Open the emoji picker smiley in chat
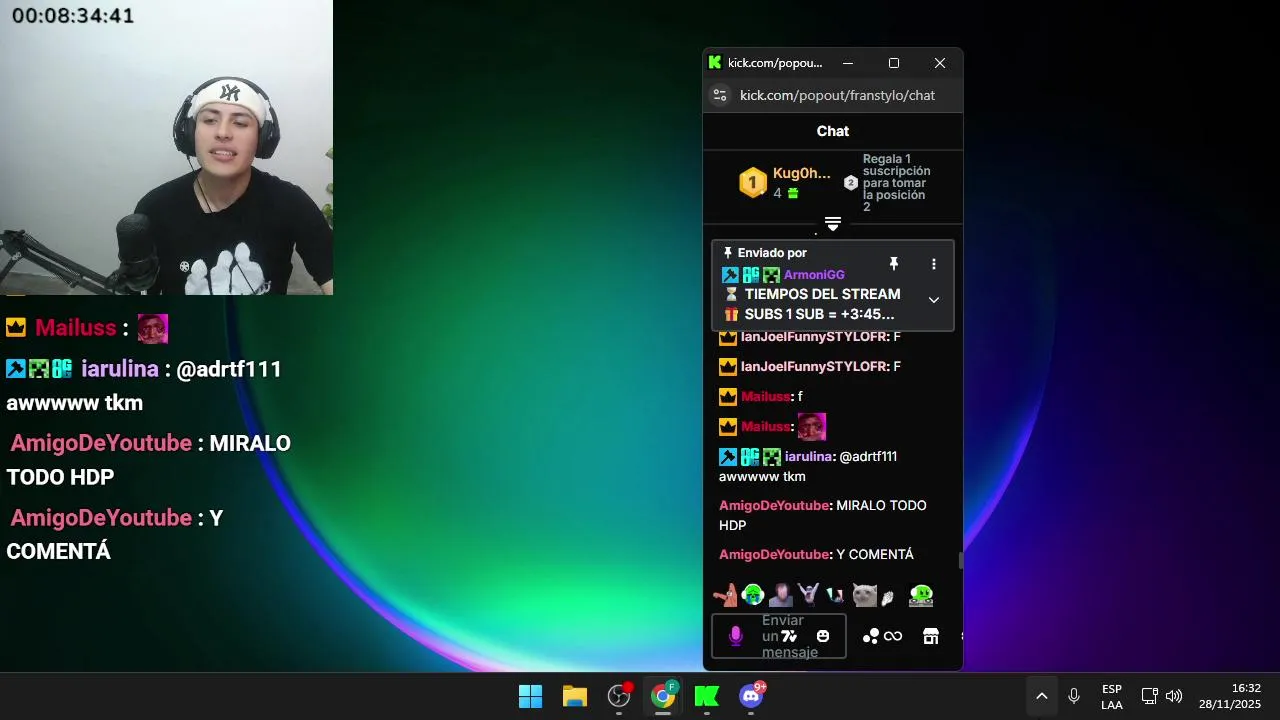The width and height of the screenshot is (1280, 720). click(823, 636)
